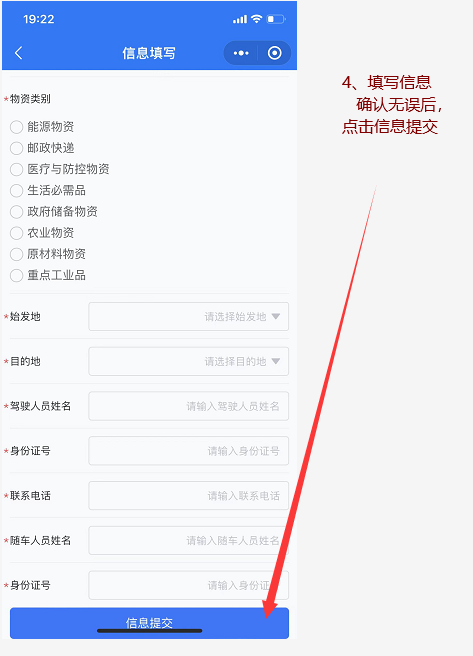Click the 联系电话 input field

(x=189, y=495)
